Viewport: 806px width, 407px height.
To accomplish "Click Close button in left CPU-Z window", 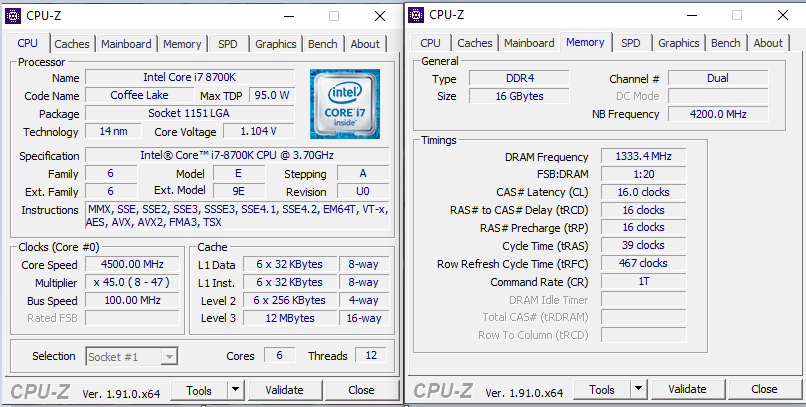I will pyautogui.click(x=361, y=391).
